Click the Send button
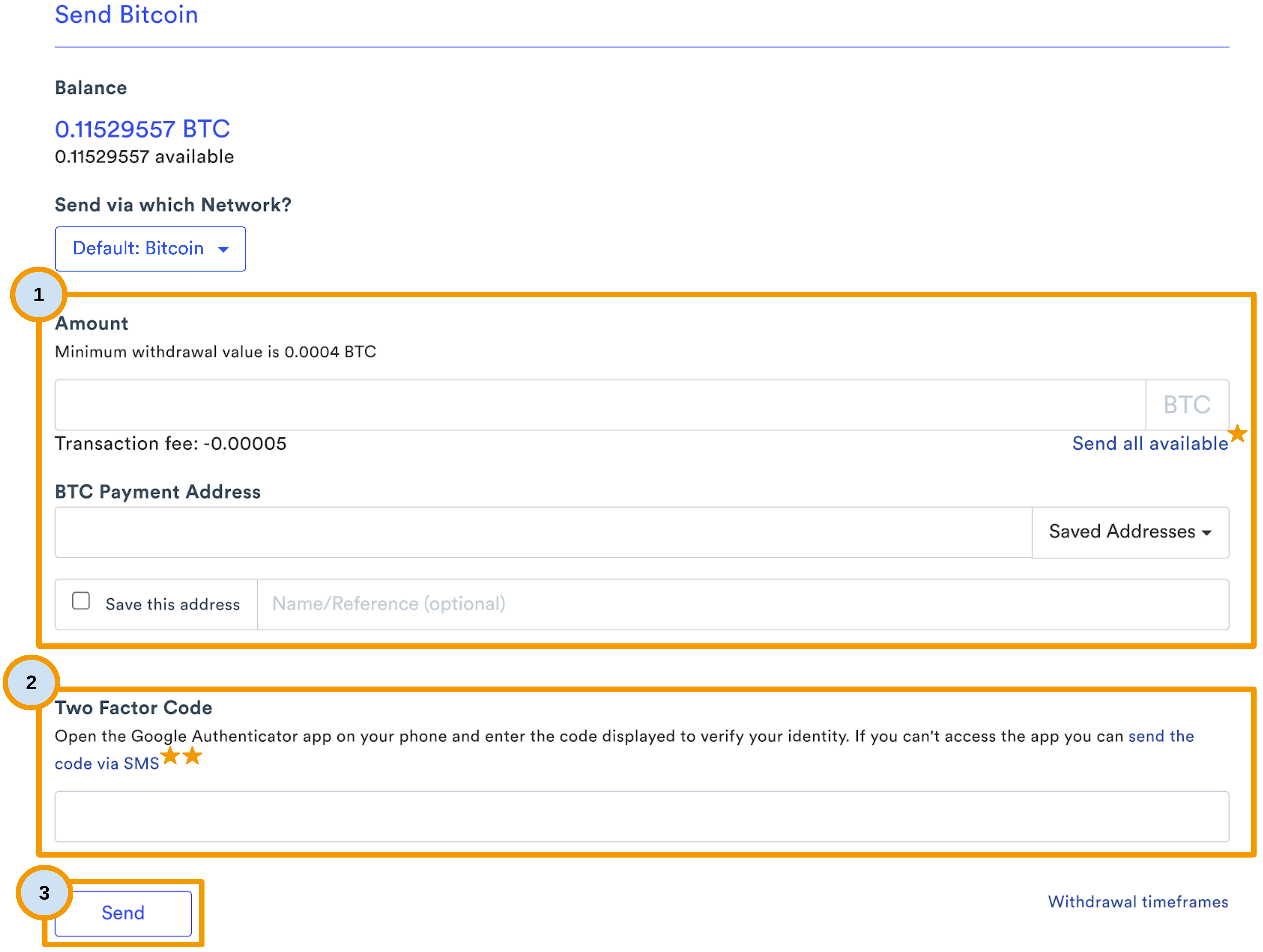This screenshot has width=1263, height=952. 123,913
